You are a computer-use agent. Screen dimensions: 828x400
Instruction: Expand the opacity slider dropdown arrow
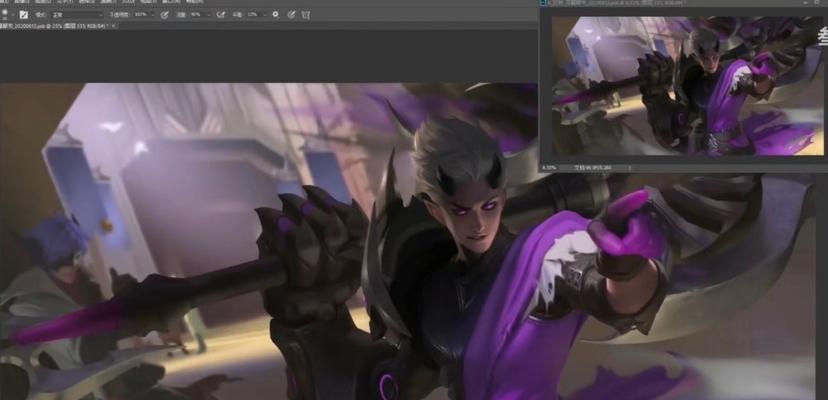[x=153, y=15]
